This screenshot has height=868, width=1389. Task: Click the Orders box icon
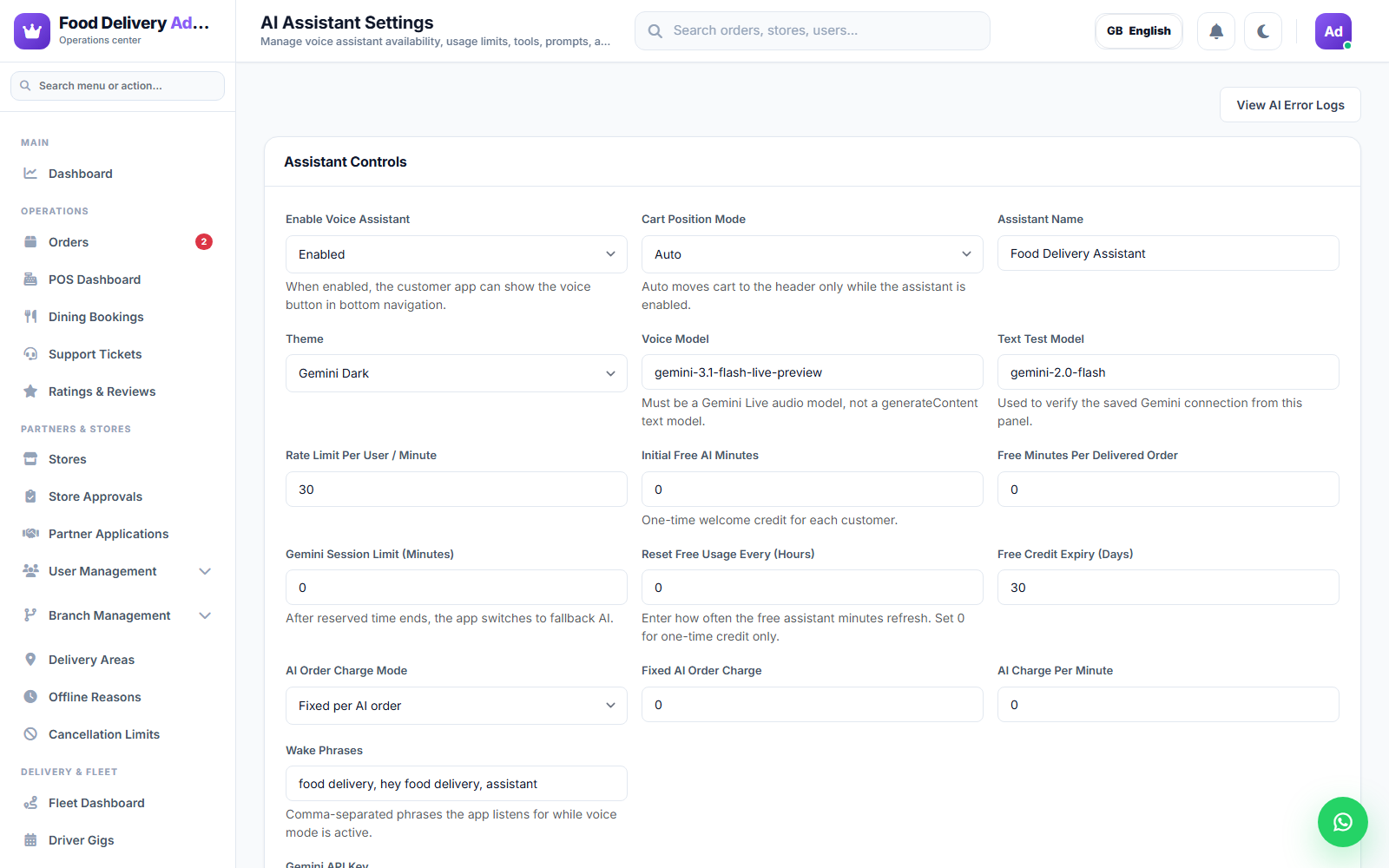pos(30,242)
